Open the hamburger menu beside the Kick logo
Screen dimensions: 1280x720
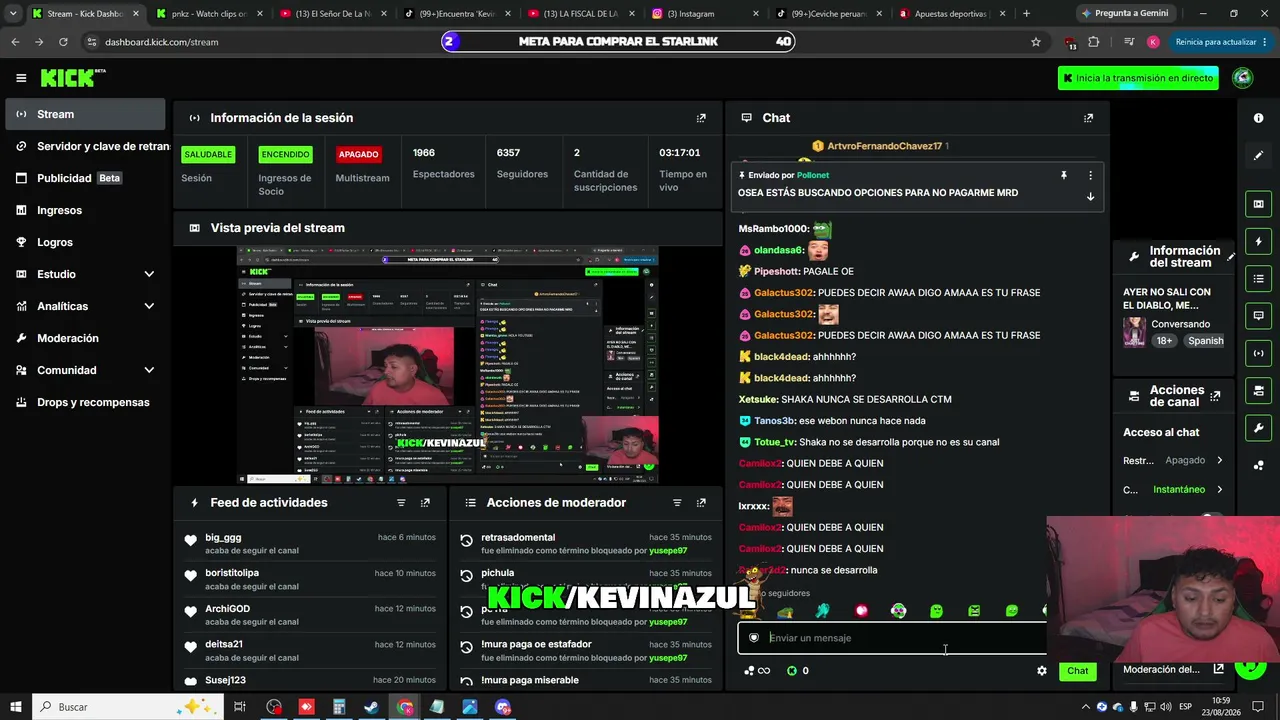click(21, 78)
